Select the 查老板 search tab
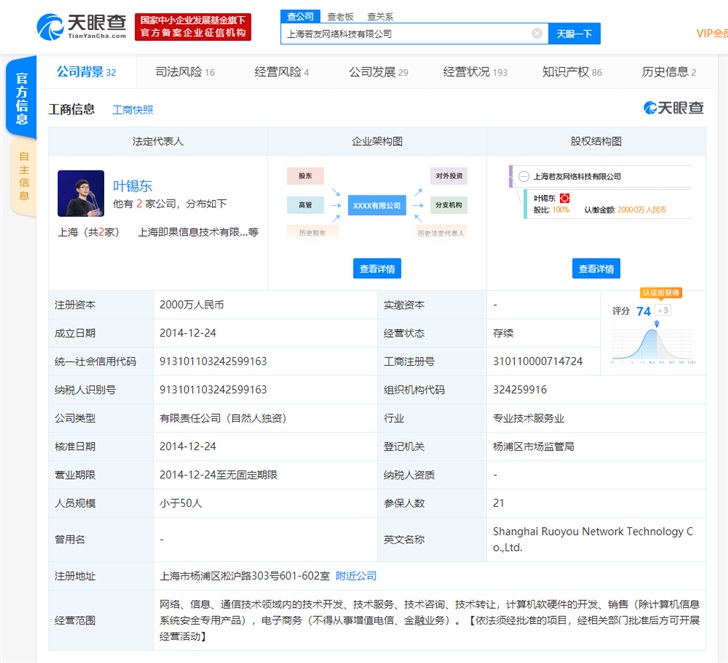Screen dimensions: 728x663 pyautogui.click(x=340, y=17)
